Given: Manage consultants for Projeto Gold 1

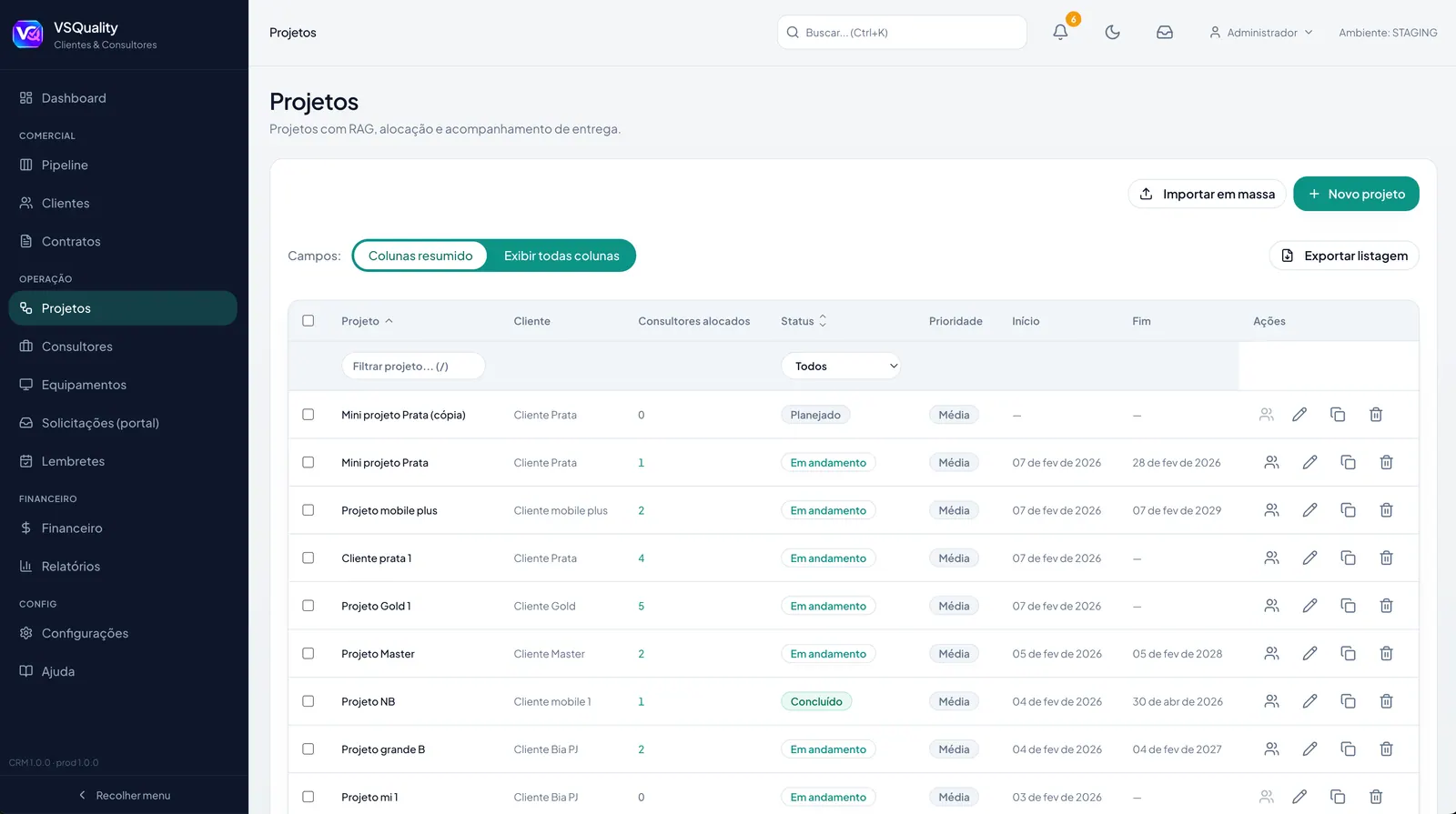Looking at the screenshot, I should [x=1271, y=606].
